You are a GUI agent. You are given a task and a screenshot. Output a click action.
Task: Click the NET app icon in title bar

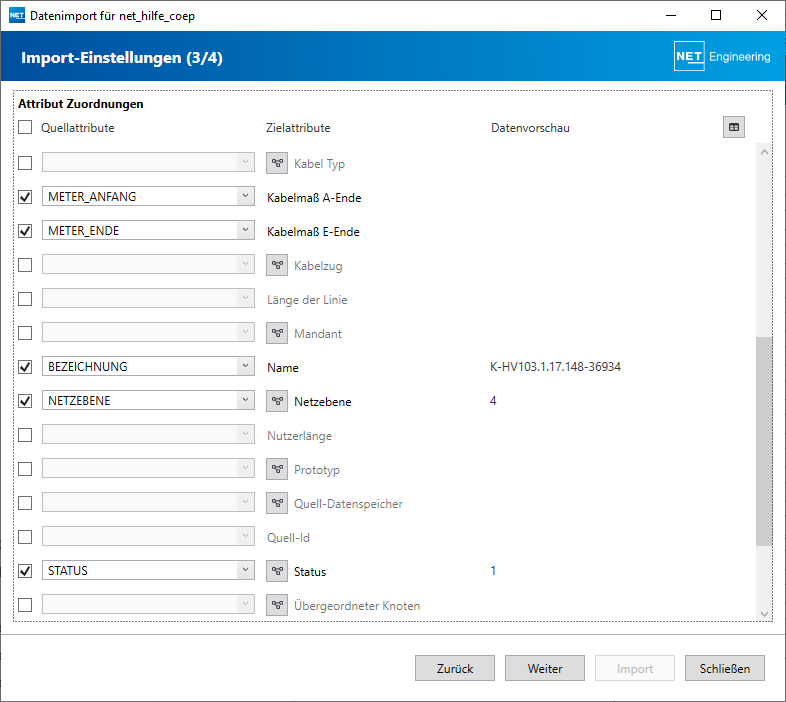pyautogui.click(x=17, y=16)
